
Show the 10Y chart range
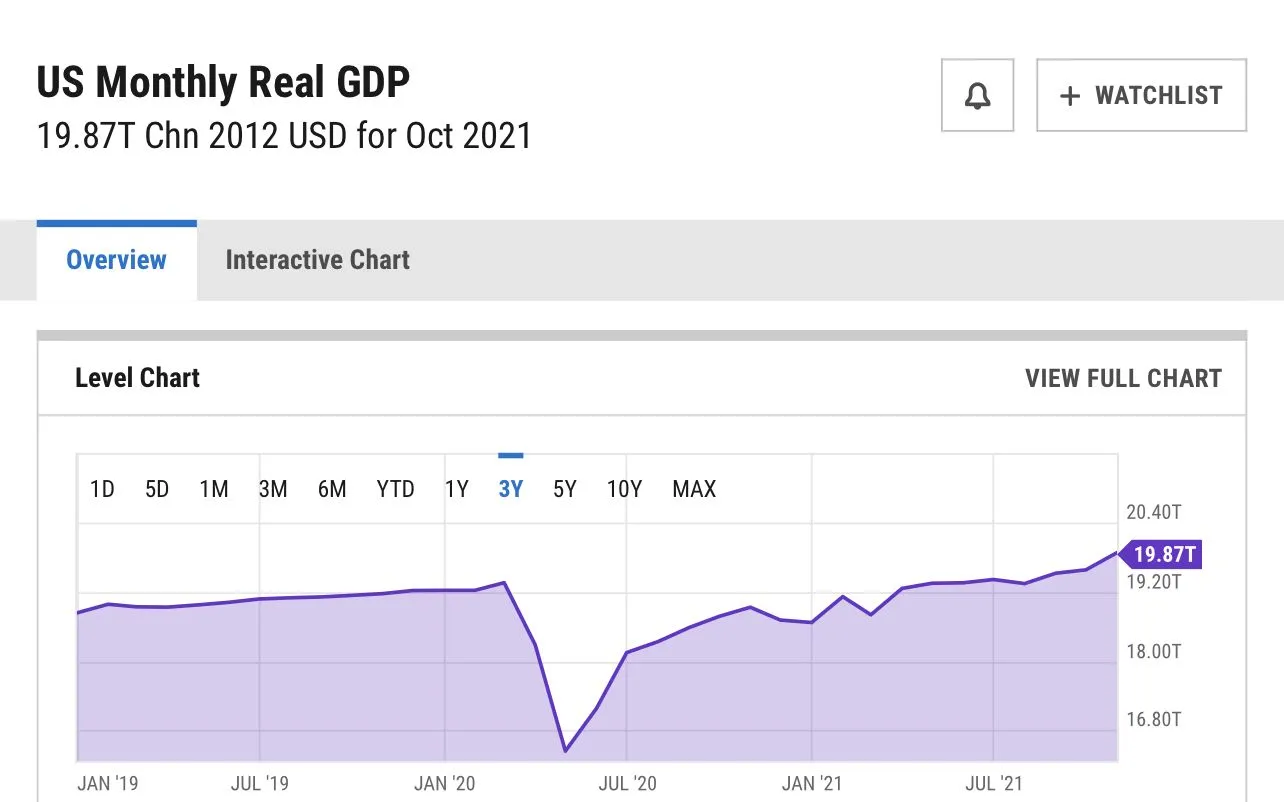624,489
